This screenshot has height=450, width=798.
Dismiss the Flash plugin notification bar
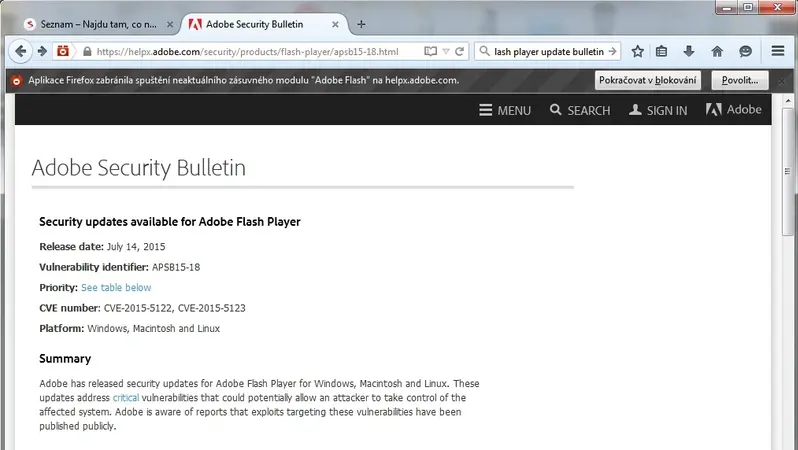coord(782,81)
